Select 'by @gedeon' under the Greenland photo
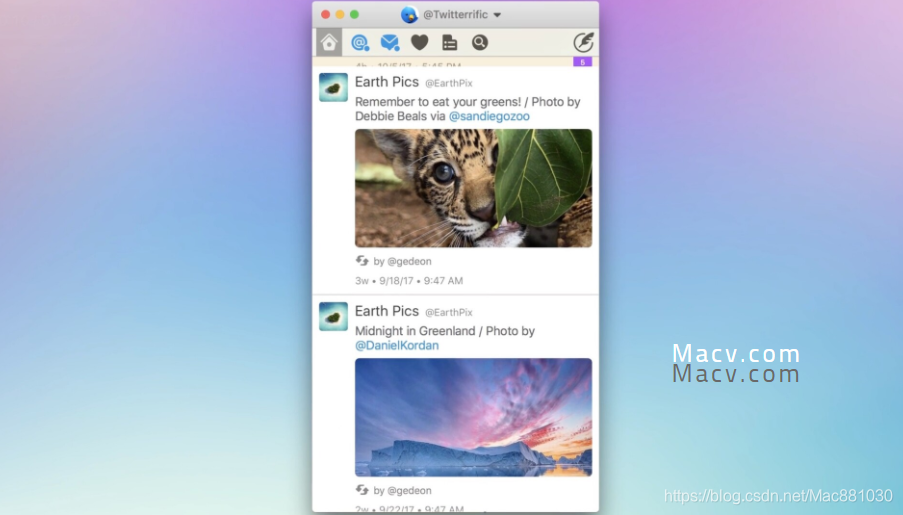This screenshot has width=903, height=515. [x=403, y=491]
